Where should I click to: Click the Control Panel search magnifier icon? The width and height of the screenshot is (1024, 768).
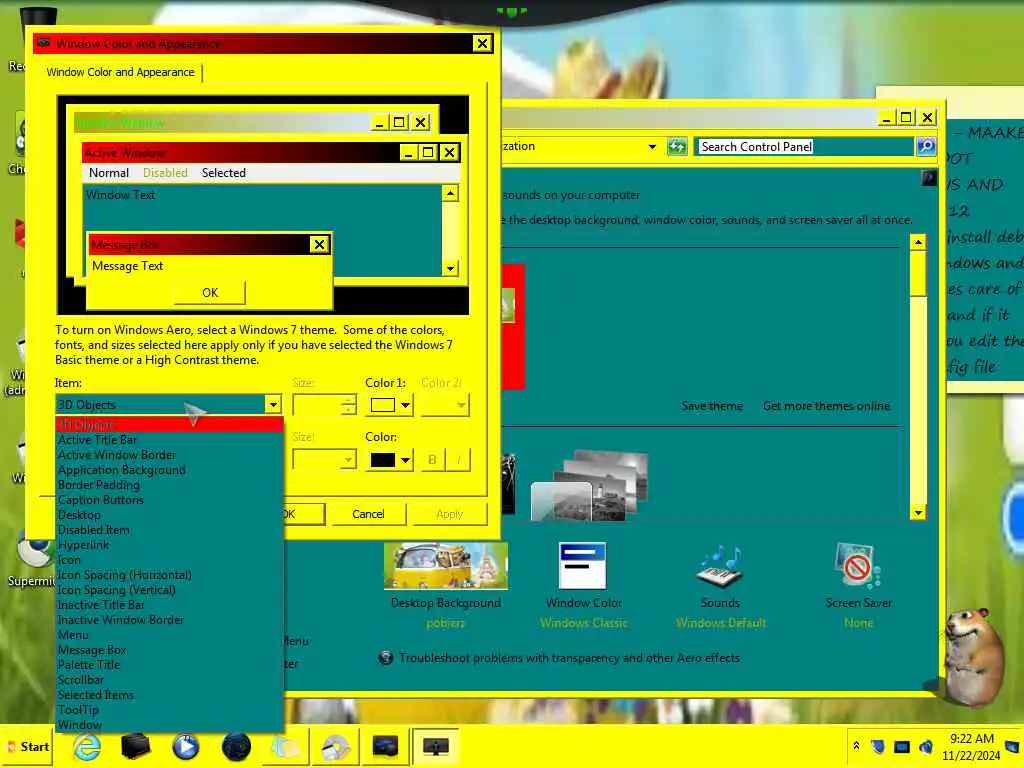click(x=926, y=146)
